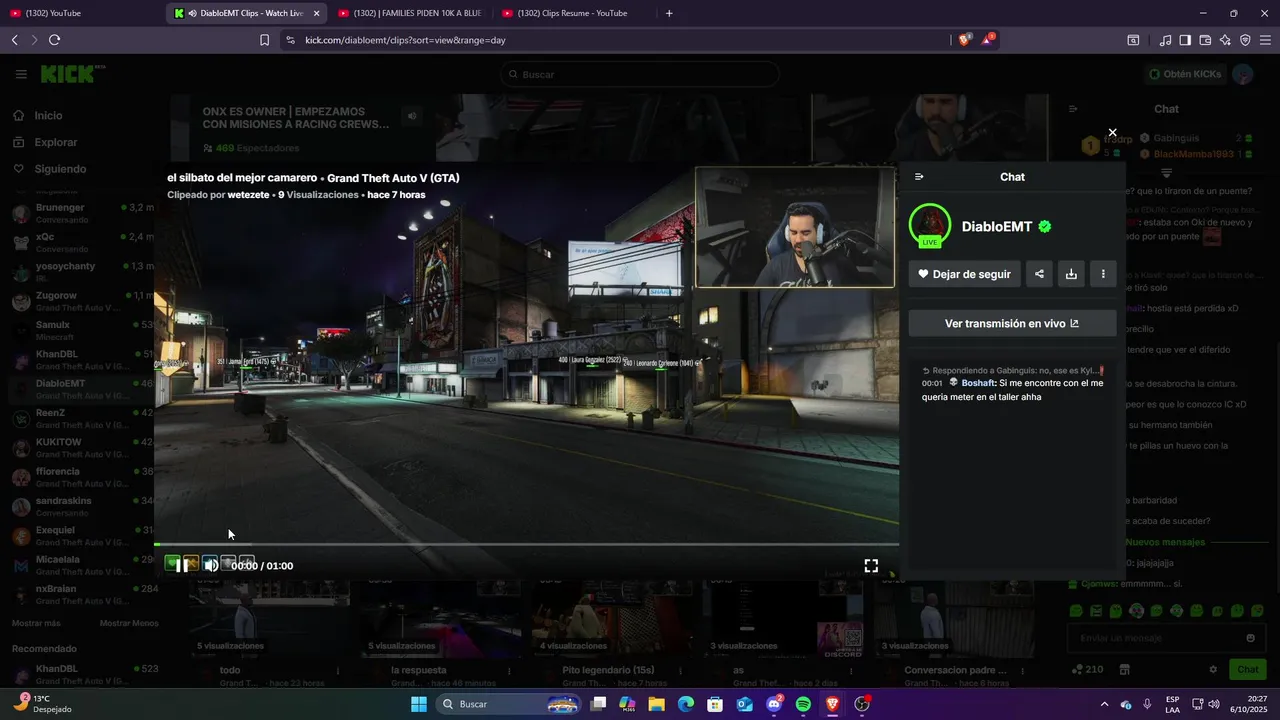Viewport: 1280px width, 720px height.
Task: Open the clip's three-dot options menu
Action: point(1103,274)
